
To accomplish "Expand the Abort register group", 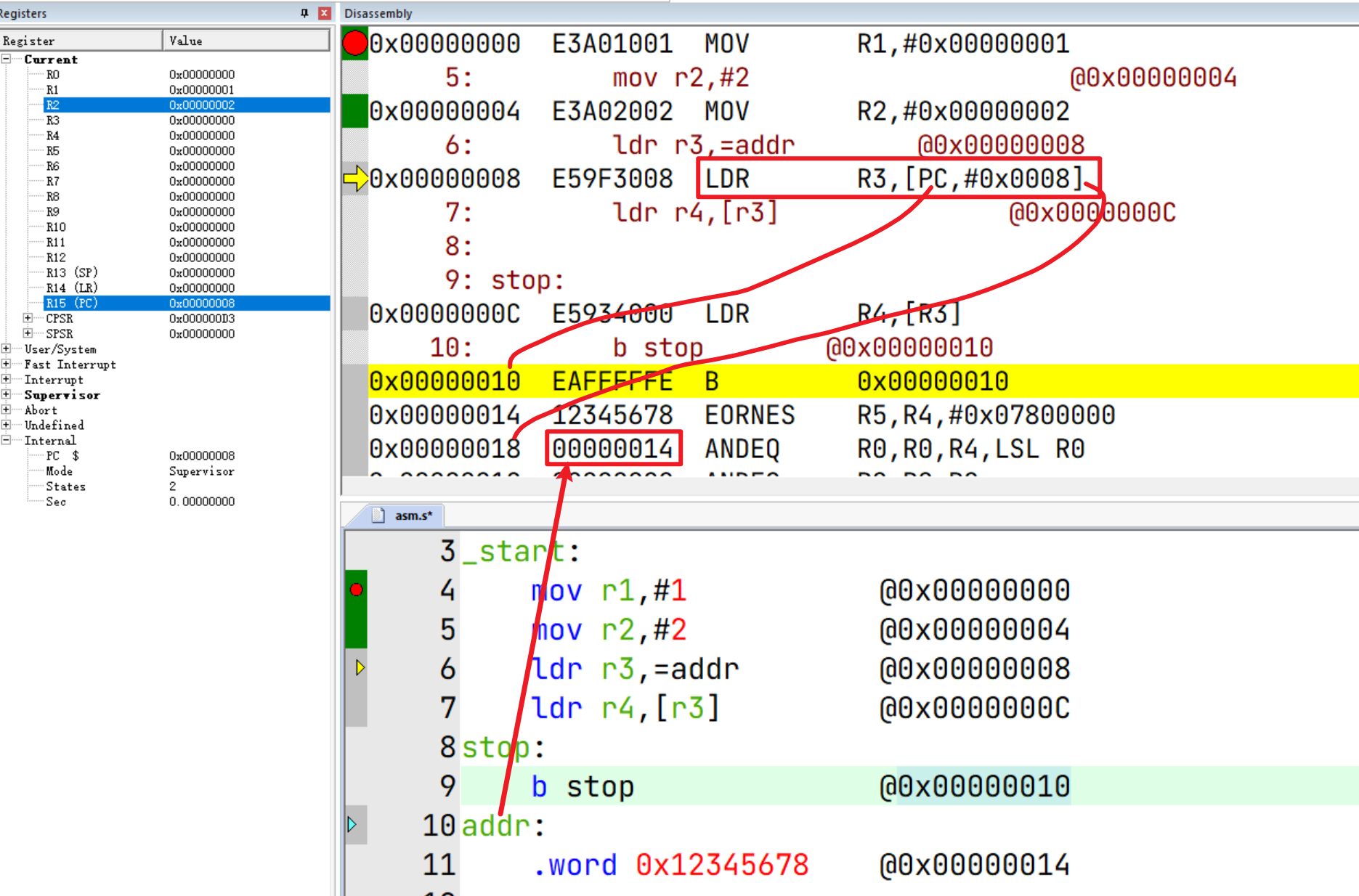I will [6, 410].
